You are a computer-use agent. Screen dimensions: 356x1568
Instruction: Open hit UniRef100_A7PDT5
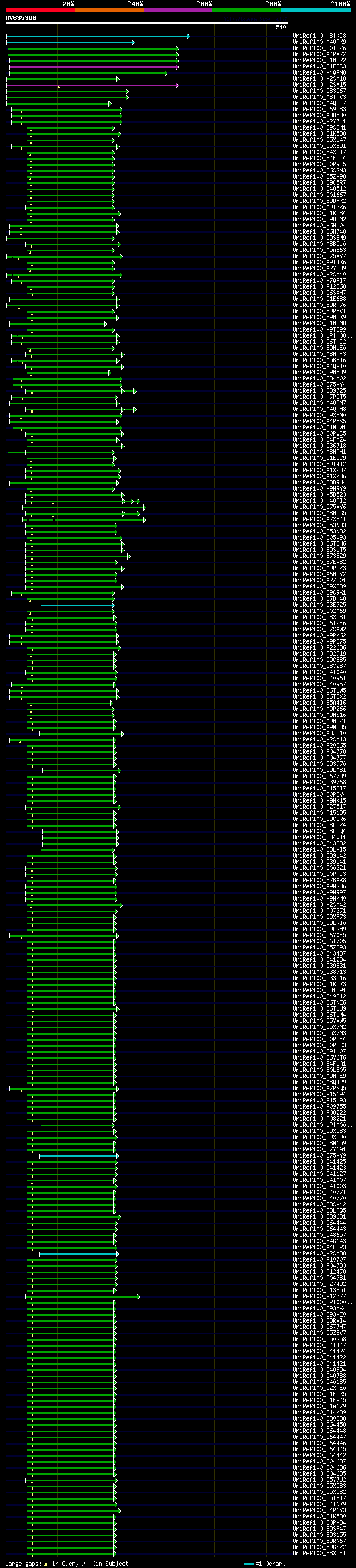[319, 397]
